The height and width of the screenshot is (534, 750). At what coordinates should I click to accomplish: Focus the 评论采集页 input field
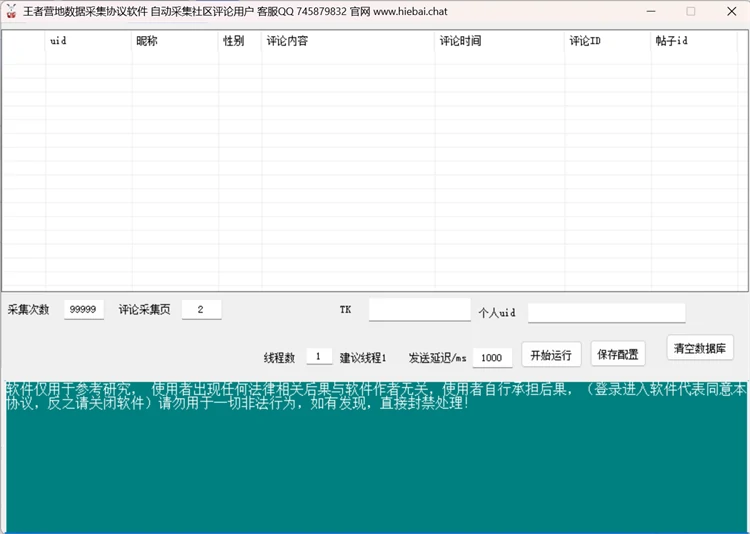201,309
